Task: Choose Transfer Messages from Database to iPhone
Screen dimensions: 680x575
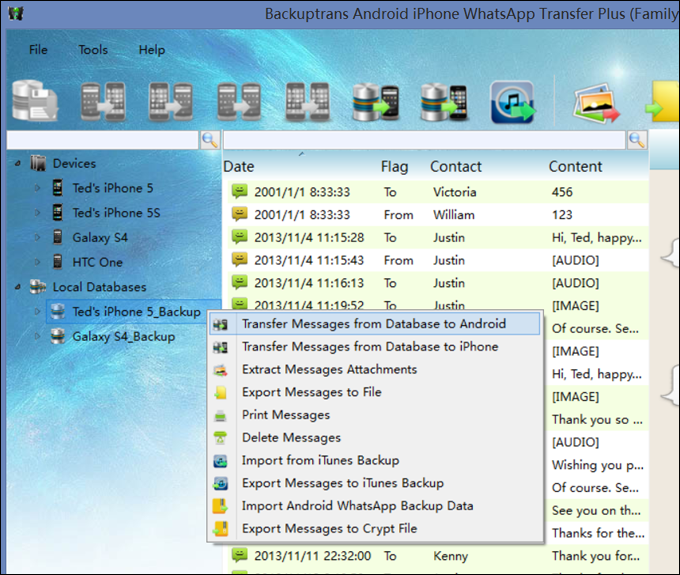Action: click(x=375, y=347)
